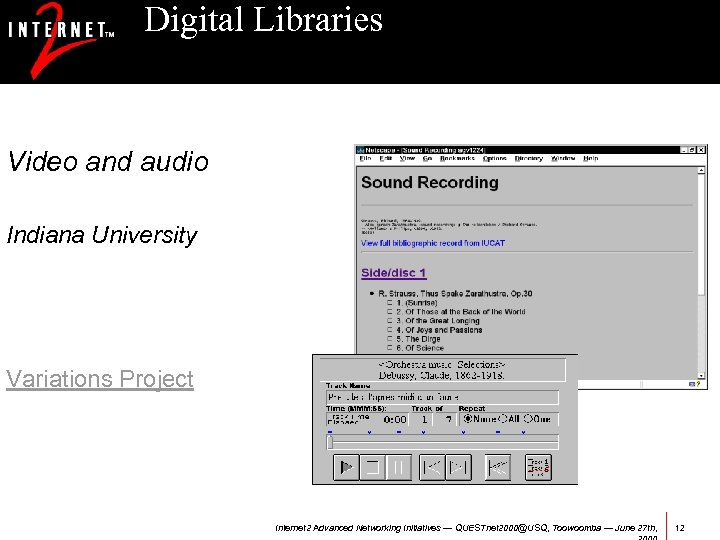Open the View menu in Netscape
This screenshot has height=540, width=720.
pyautogui.click(x=407, y=158)
